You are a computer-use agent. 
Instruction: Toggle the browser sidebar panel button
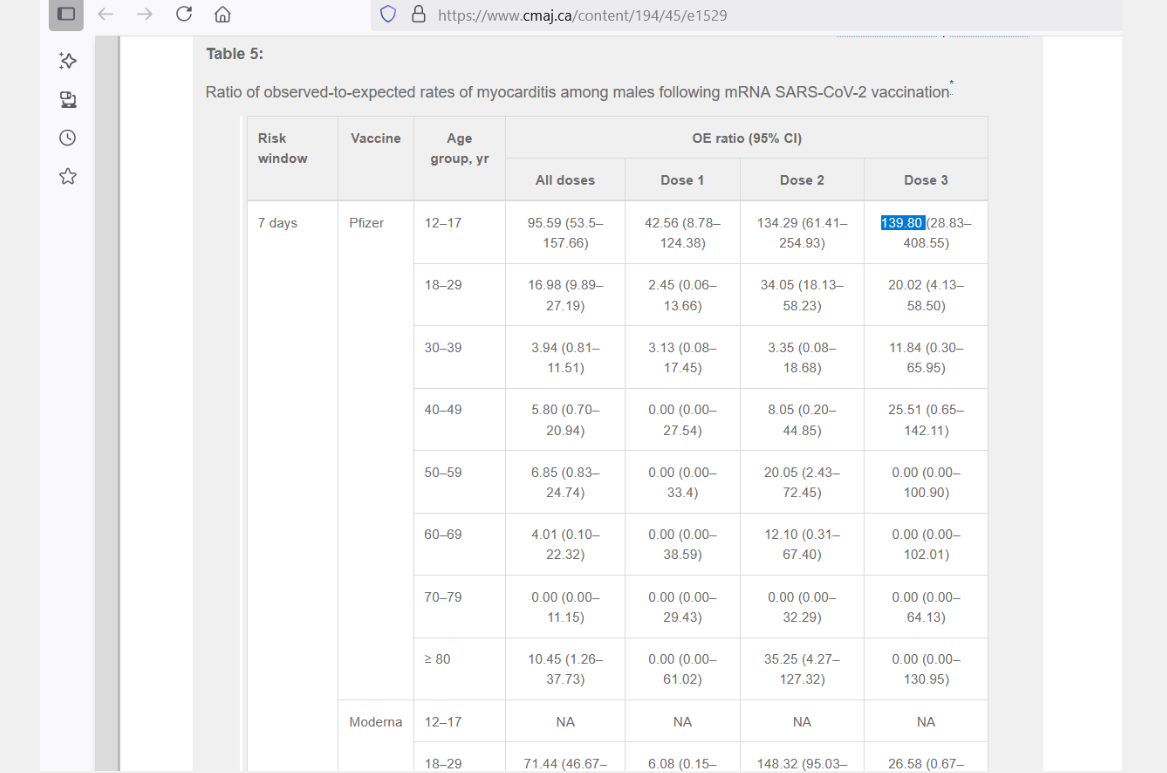coord(66,14)
